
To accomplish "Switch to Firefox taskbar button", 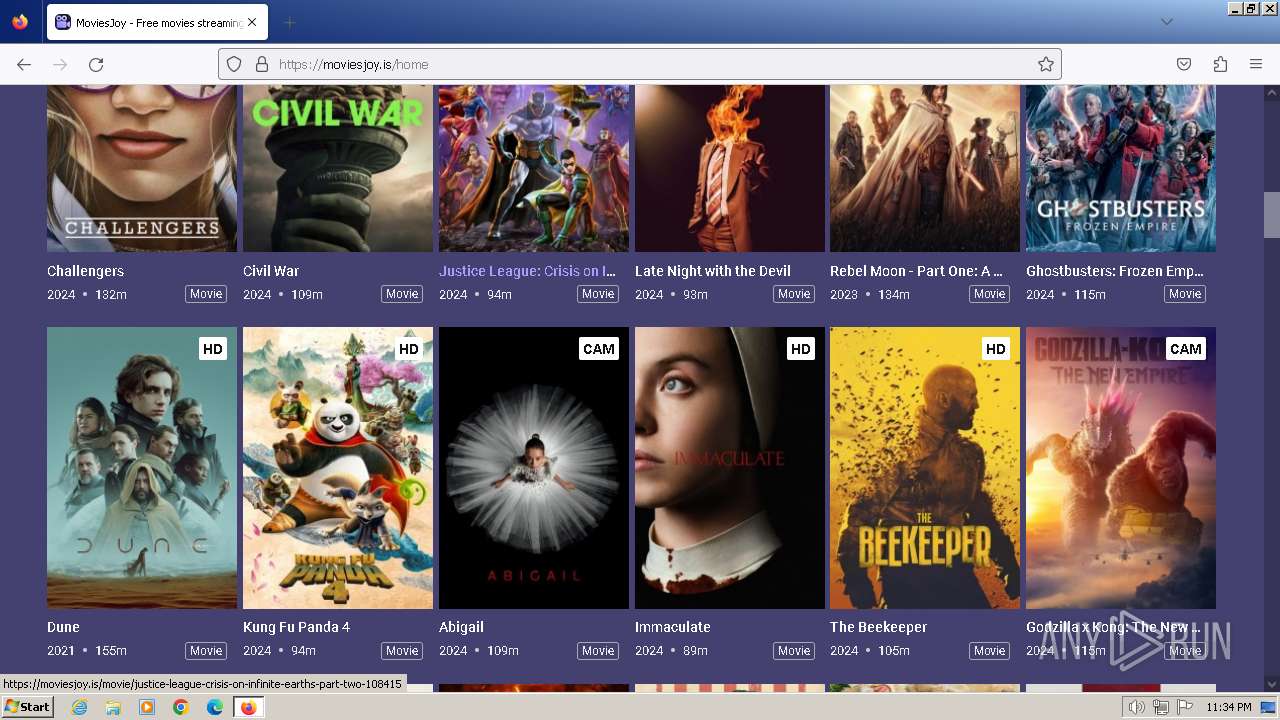I will (x=248, y=707).
